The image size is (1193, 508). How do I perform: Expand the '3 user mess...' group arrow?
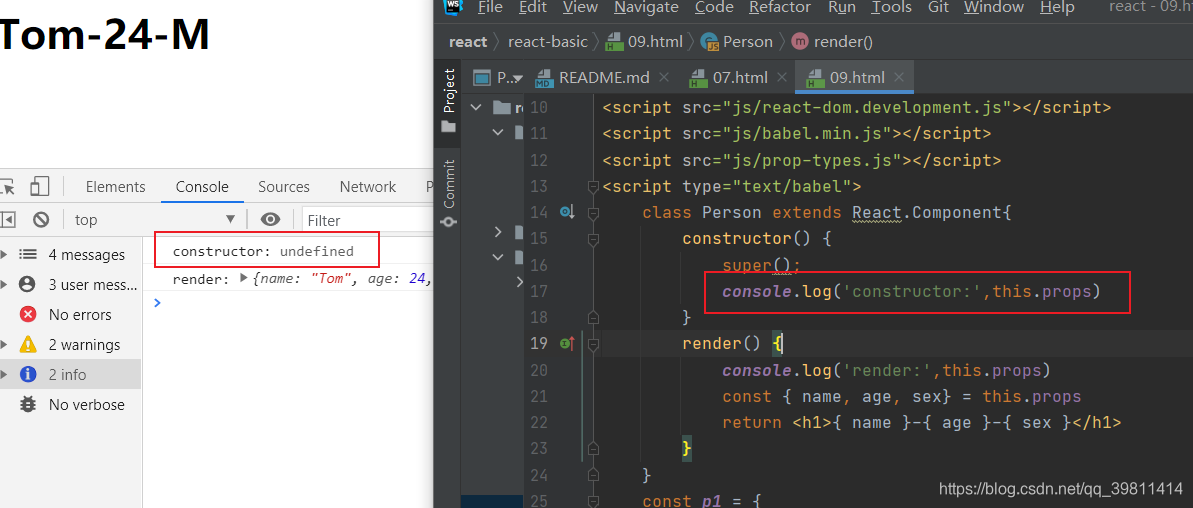click(x=4, y=284)
